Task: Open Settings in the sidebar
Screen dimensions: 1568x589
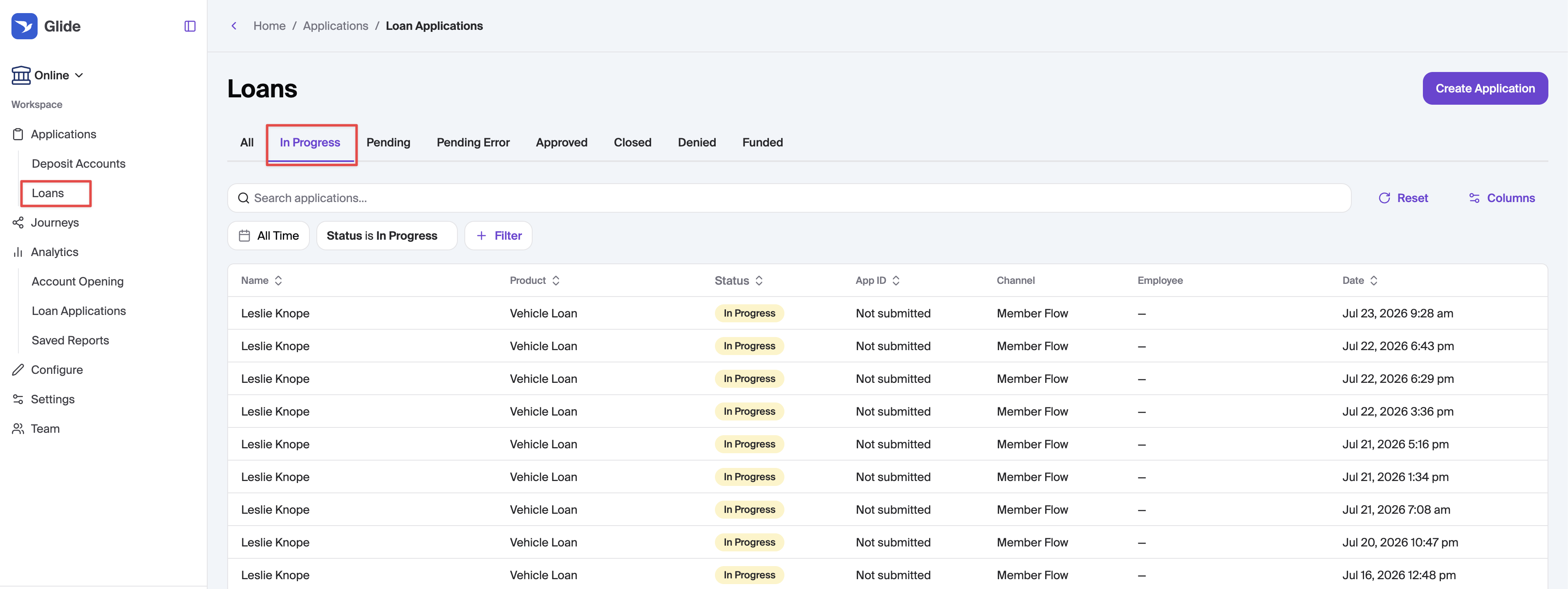Action: (x=52, y=399)
